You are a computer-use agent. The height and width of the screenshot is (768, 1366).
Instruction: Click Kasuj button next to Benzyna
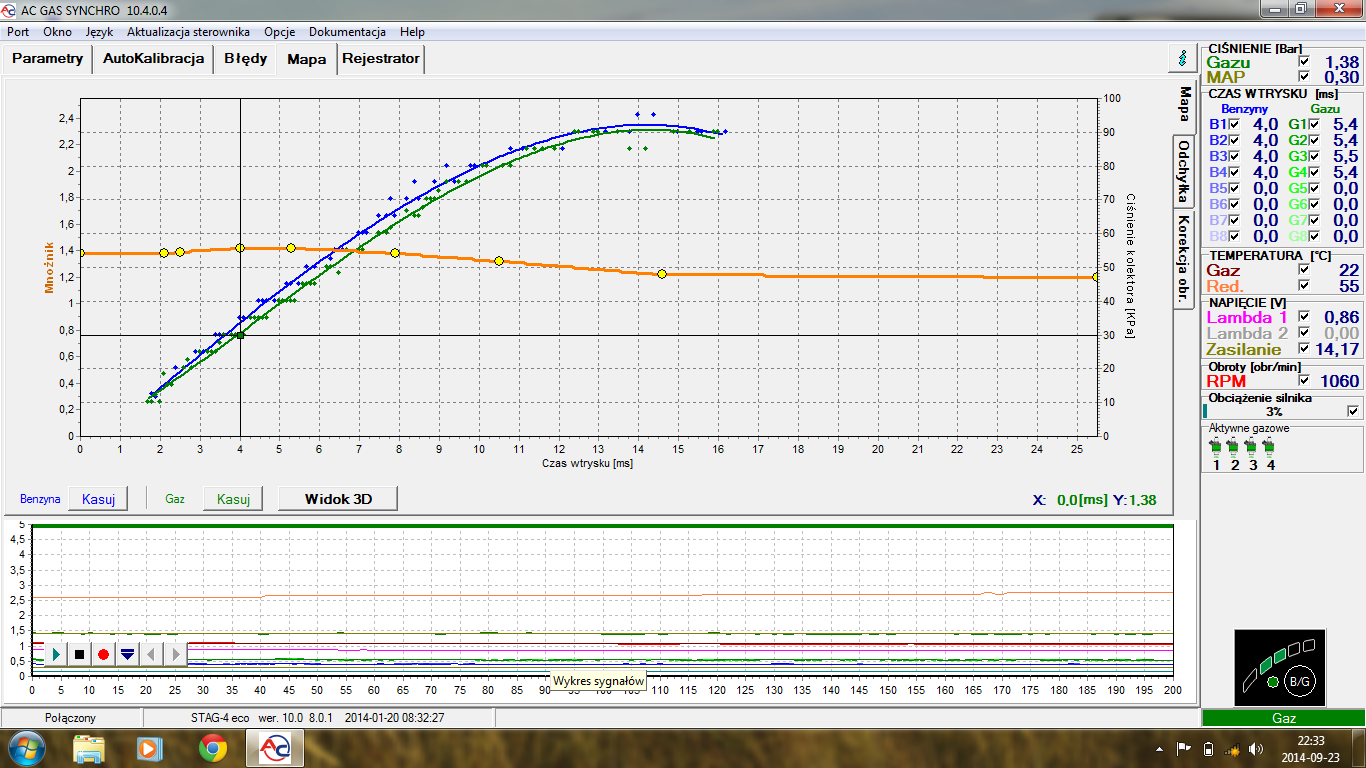pos(99,498)
